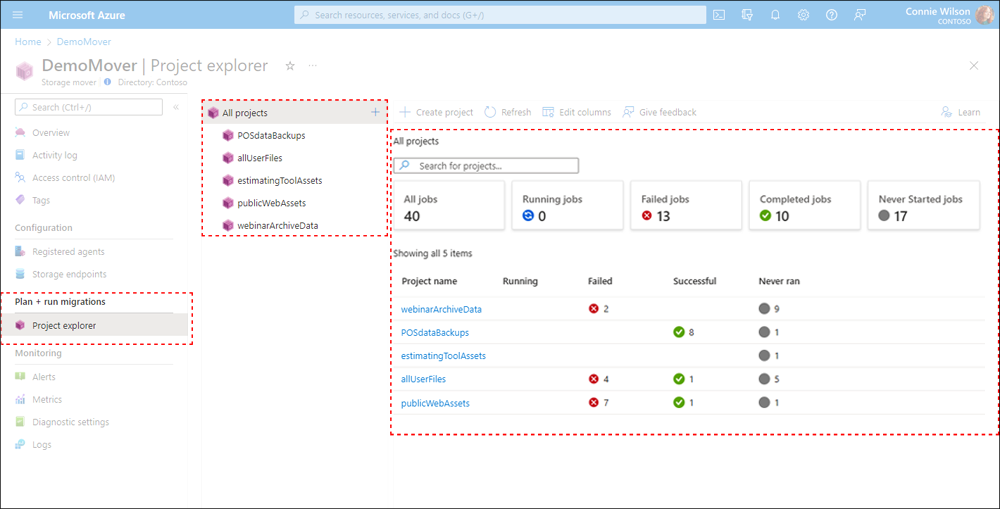Refresh the project list
Image resolution: width=1000 pixels, height=509 pixels.
click(x=508, y=112)
